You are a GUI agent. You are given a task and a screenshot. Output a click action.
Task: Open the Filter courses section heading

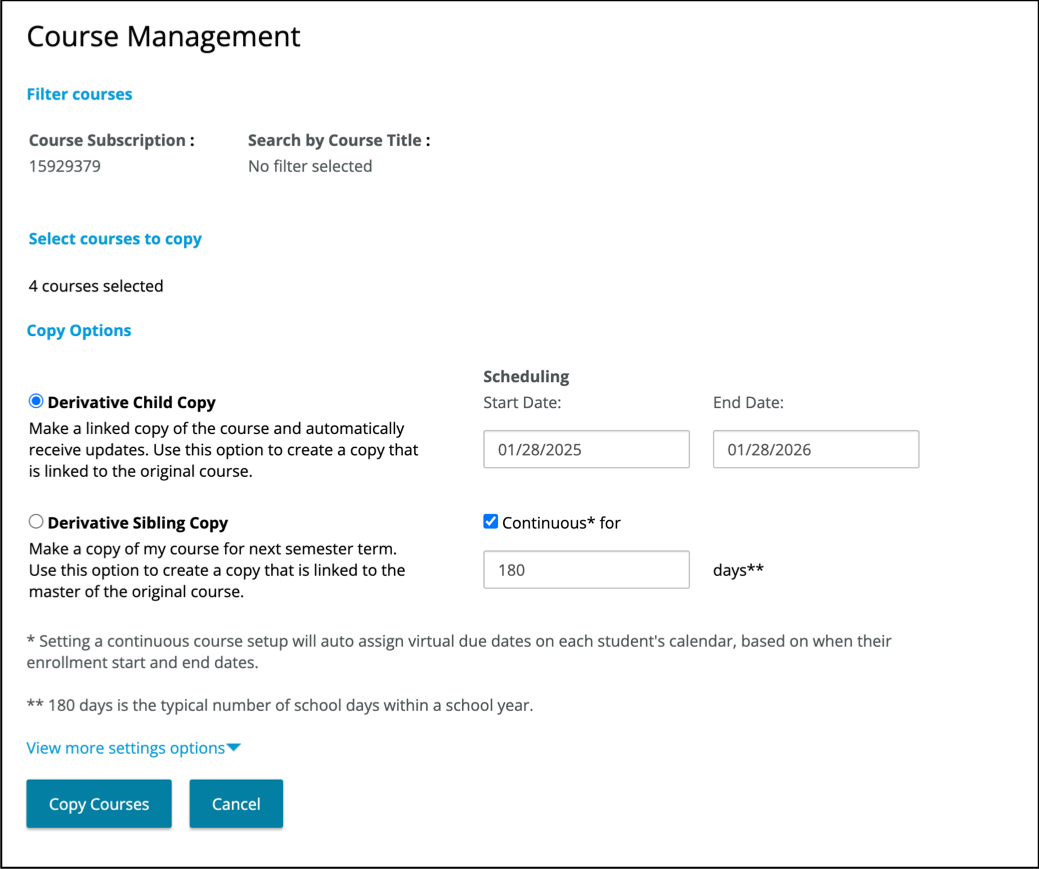click(79, 94)
